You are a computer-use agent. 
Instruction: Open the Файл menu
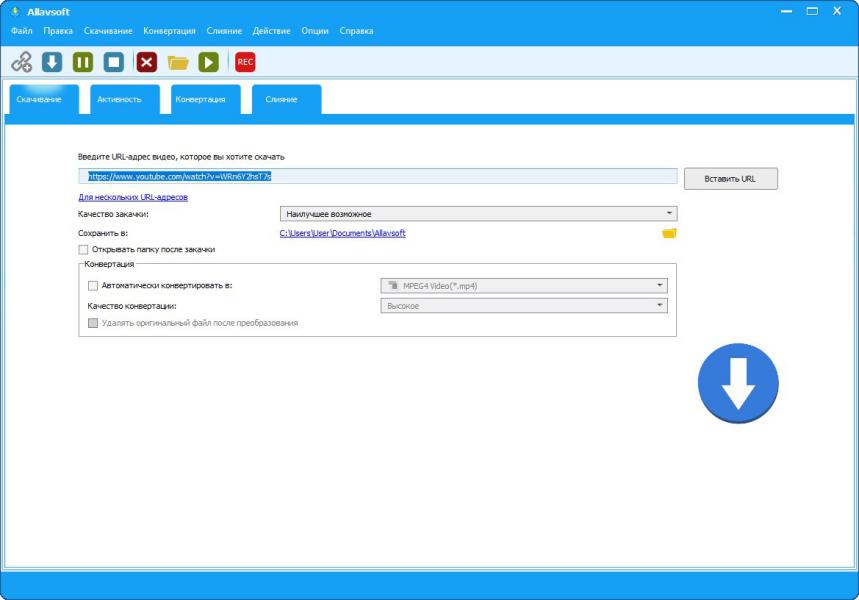coord(21,31)
